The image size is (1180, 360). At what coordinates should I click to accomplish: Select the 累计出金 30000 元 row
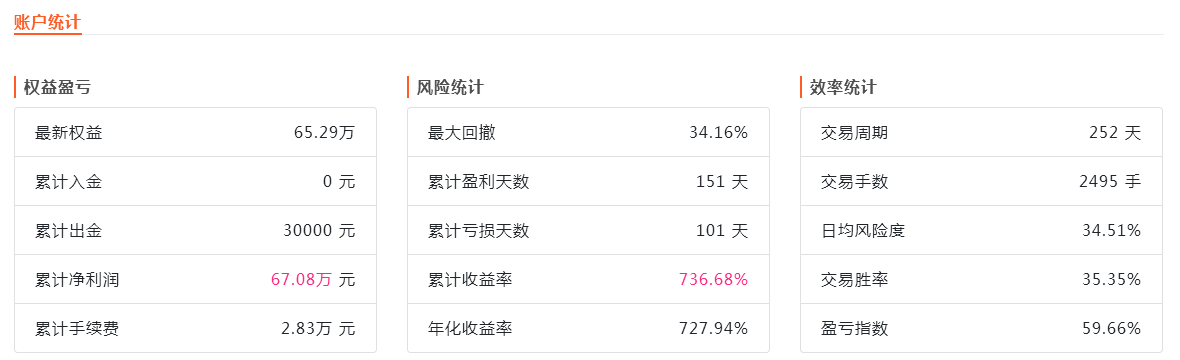tap(195, 230)
